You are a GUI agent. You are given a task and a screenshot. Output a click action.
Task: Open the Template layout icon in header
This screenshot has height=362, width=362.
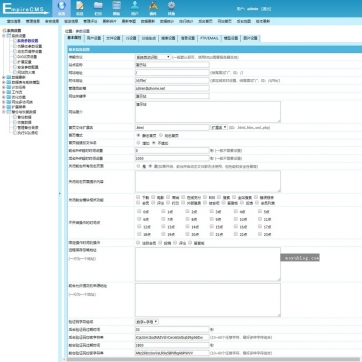[116, 8]
